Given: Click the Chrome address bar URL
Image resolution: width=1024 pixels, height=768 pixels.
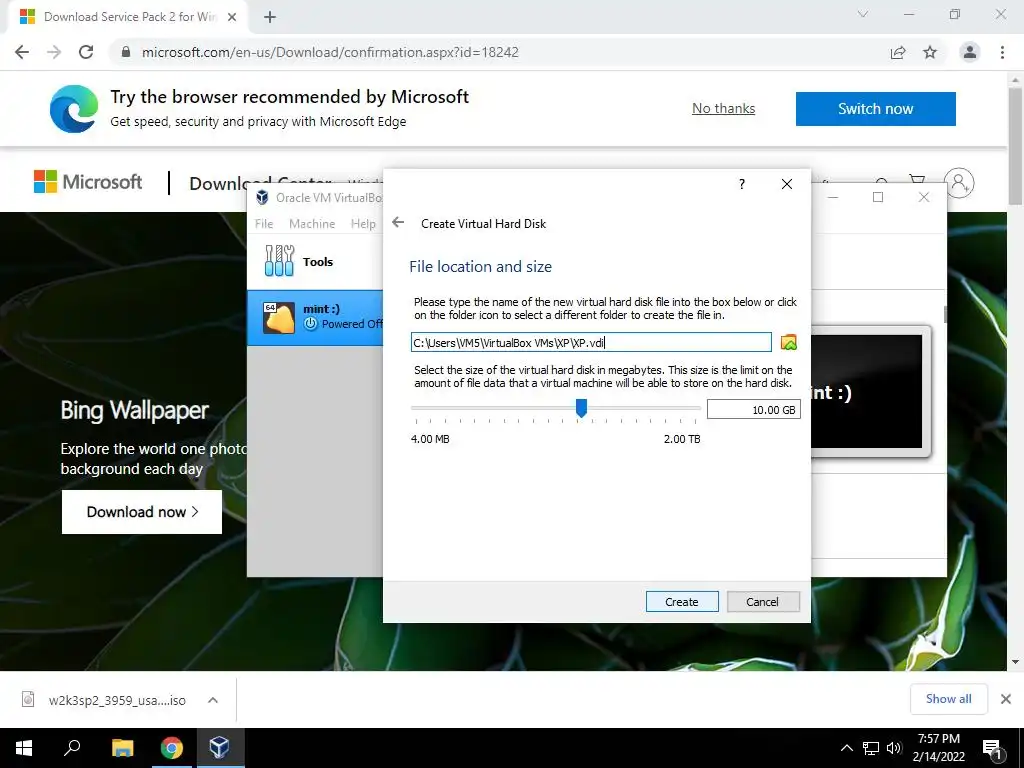Looking at the screenshot, I should click(330, 52).
